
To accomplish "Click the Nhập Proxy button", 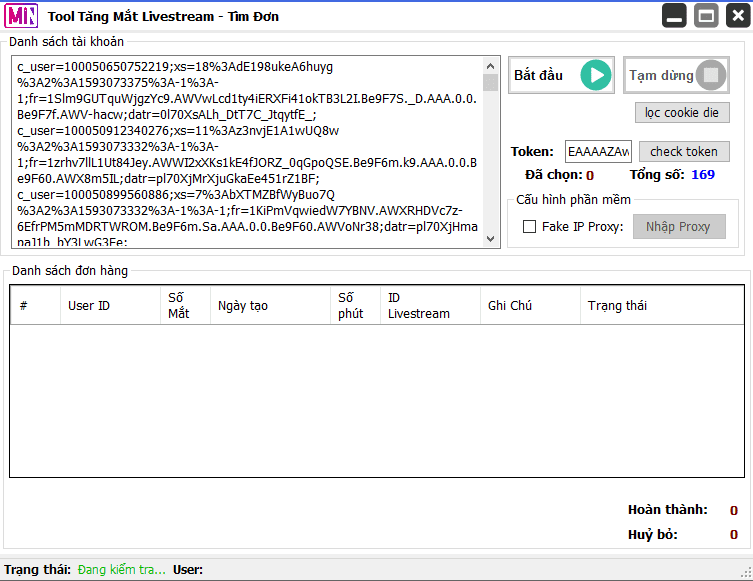I will [677, 227].
